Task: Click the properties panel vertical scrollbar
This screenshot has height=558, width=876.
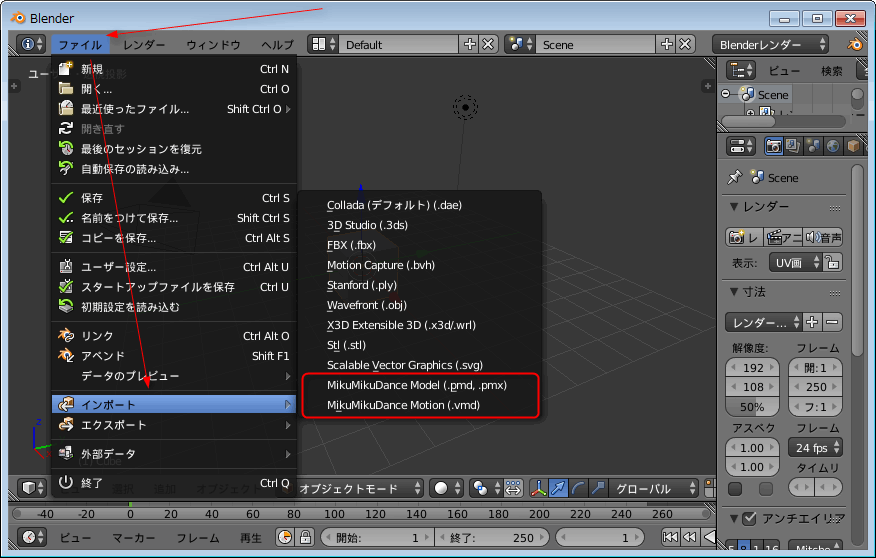Action: pos(858,260)
